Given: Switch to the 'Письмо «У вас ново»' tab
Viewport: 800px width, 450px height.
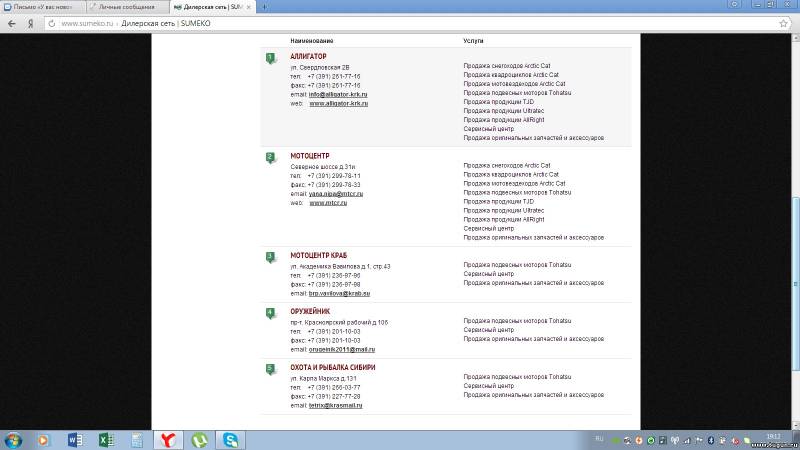Looking at the screenshot, I should [42, 7].
